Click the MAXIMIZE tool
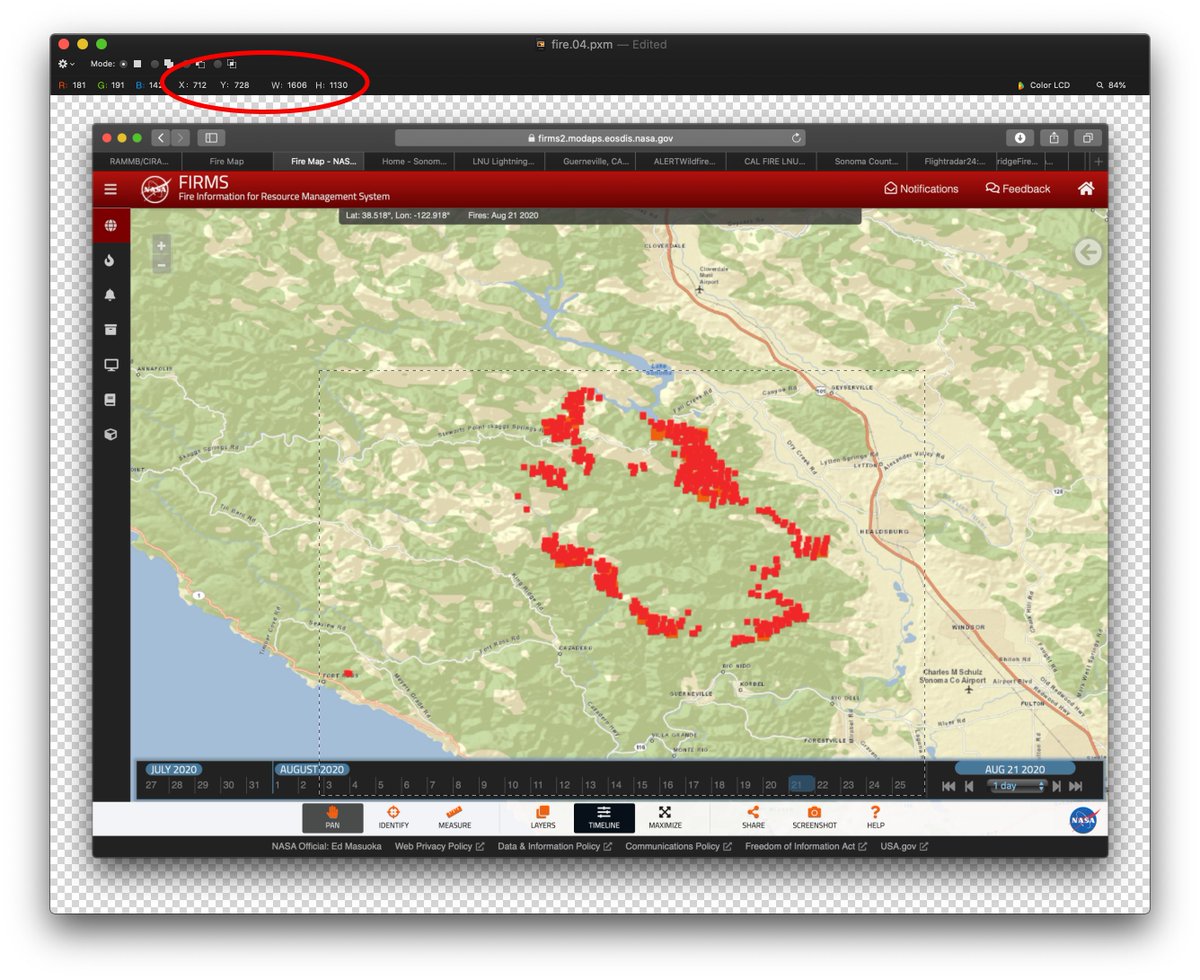This screenshot has width=1200, height=980. tap(665, 818)
